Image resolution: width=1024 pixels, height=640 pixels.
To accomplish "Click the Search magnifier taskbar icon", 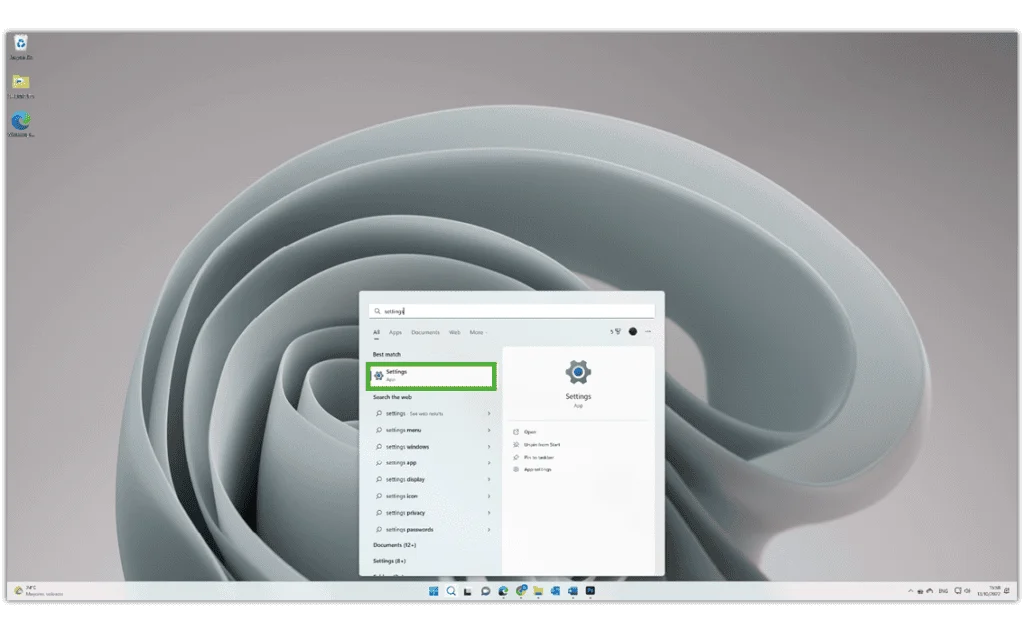I will (x=451, y=591).
